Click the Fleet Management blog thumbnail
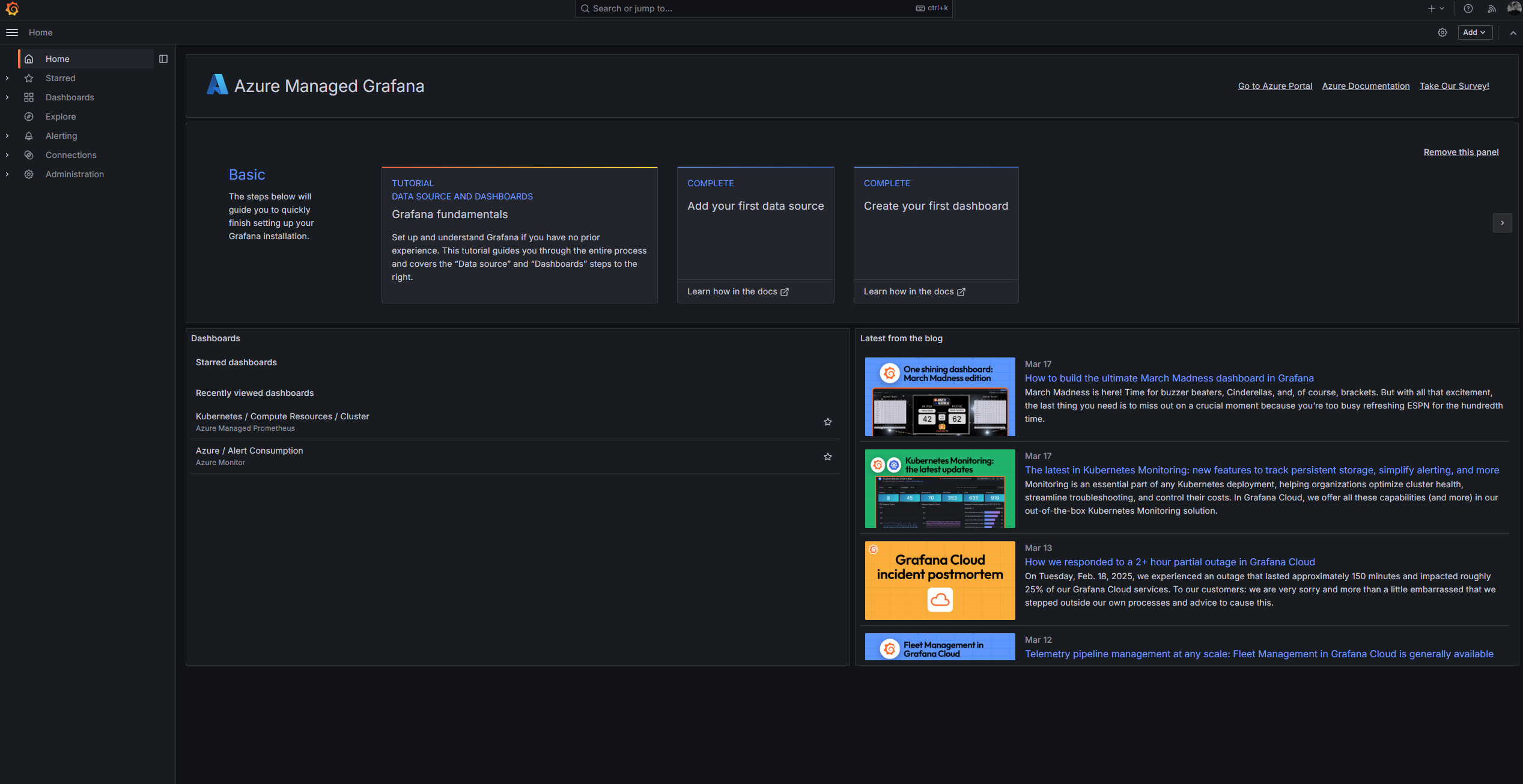The width and height of the screenshot is (1523, 784). 940,646
